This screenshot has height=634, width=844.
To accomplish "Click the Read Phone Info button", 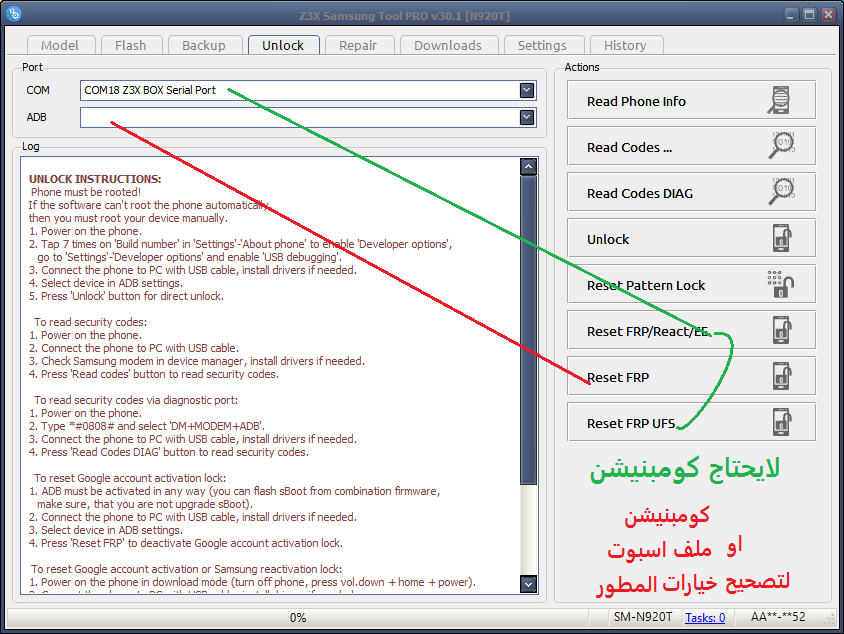I will coord(691,100).
